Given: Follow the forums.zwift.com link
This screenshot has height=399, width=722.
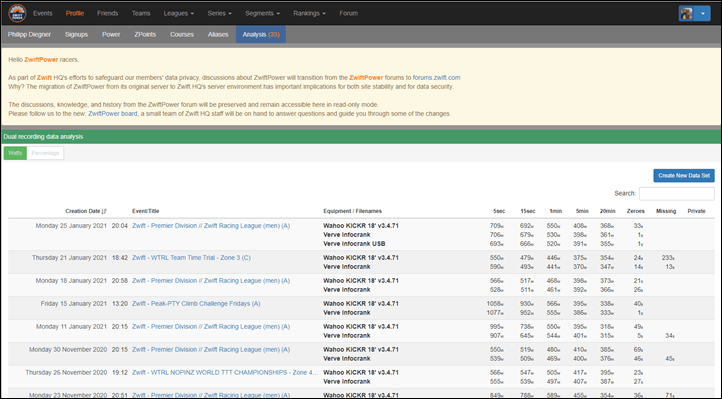Looking at the screenshot, I should coord(436,78).
